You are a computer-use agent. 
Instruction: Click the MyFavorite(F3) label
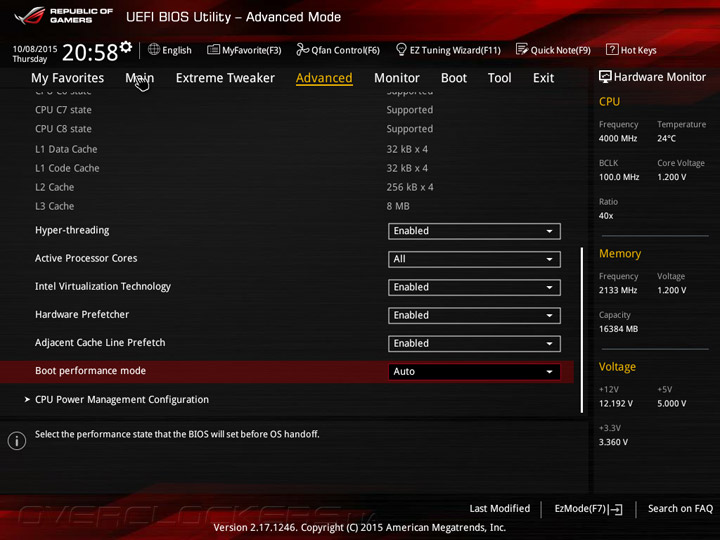[x=252, y=50]
